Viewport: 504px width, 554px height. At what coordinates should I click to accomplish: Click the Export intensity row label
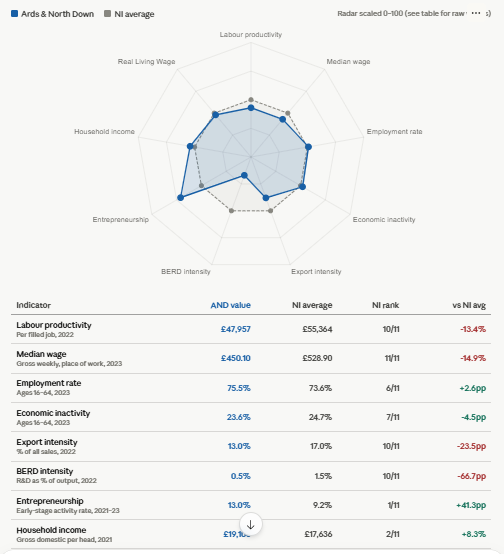pos(47,442)
